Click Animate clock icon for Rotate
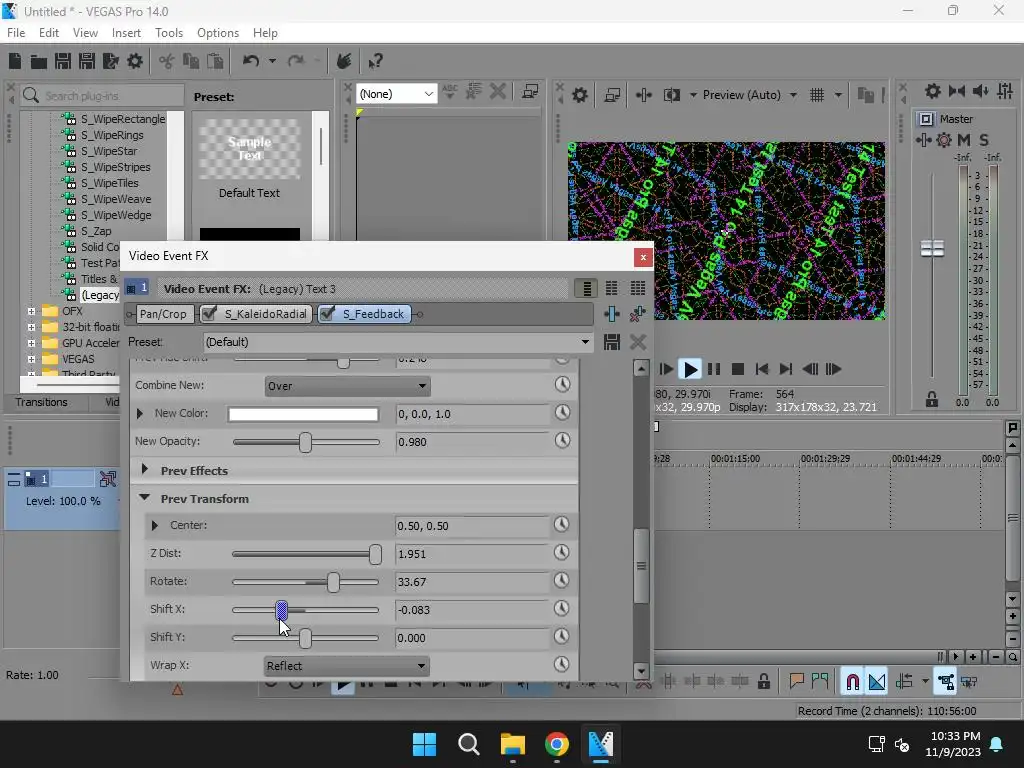1024x768 pixels. coord(562,581)
